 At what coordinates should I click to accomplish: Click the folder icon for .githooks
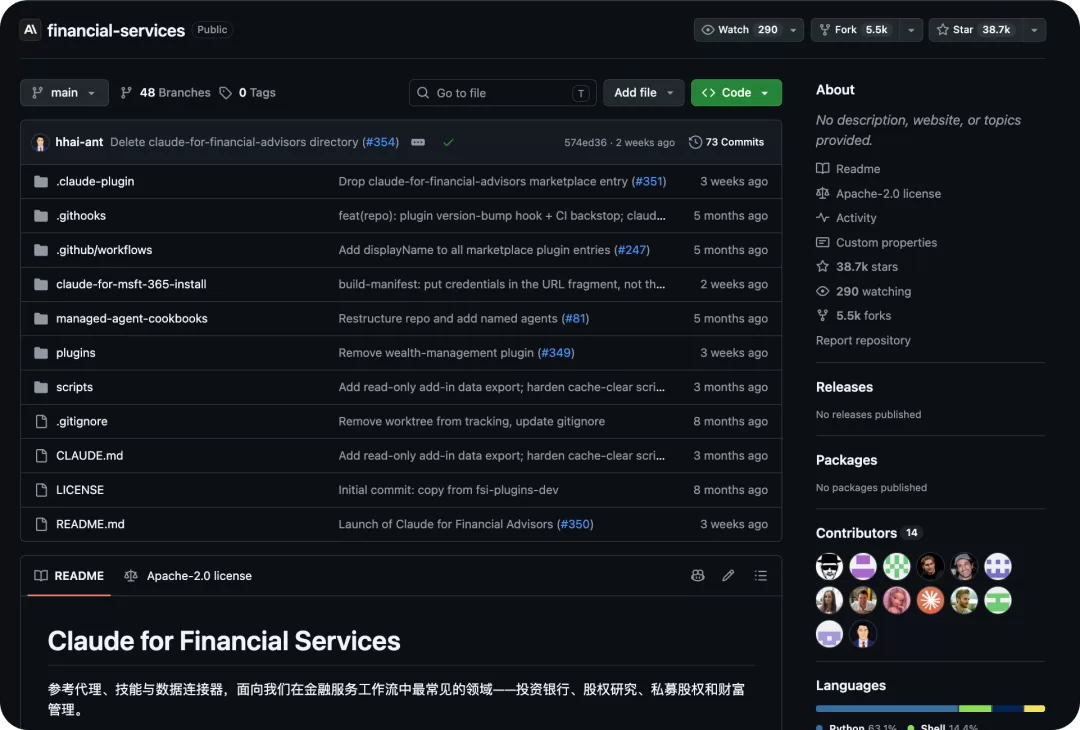41,216
